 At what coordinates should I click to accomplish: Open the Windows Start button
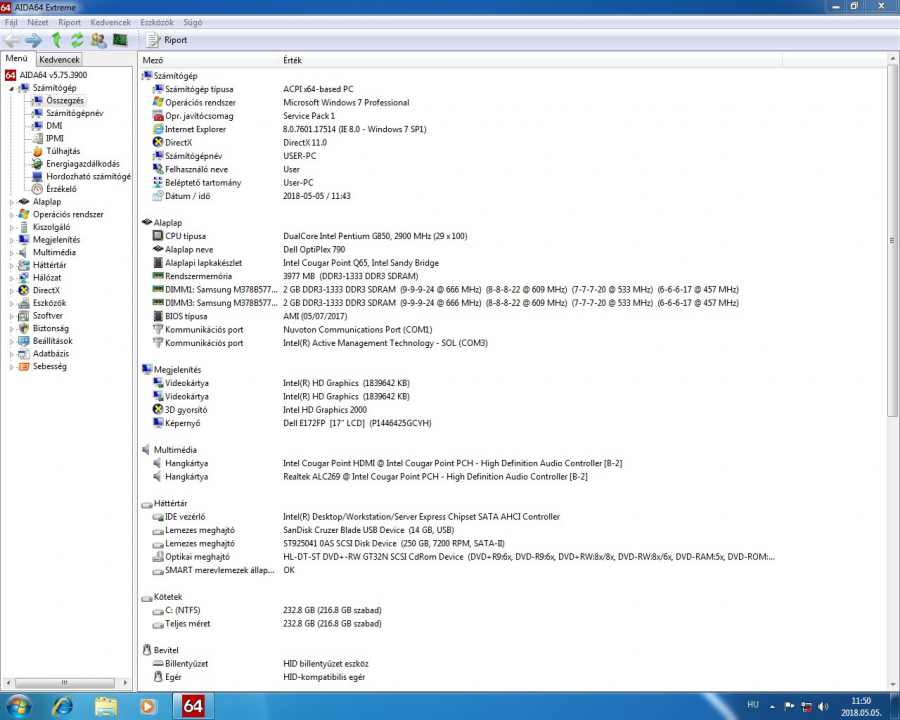18,706
